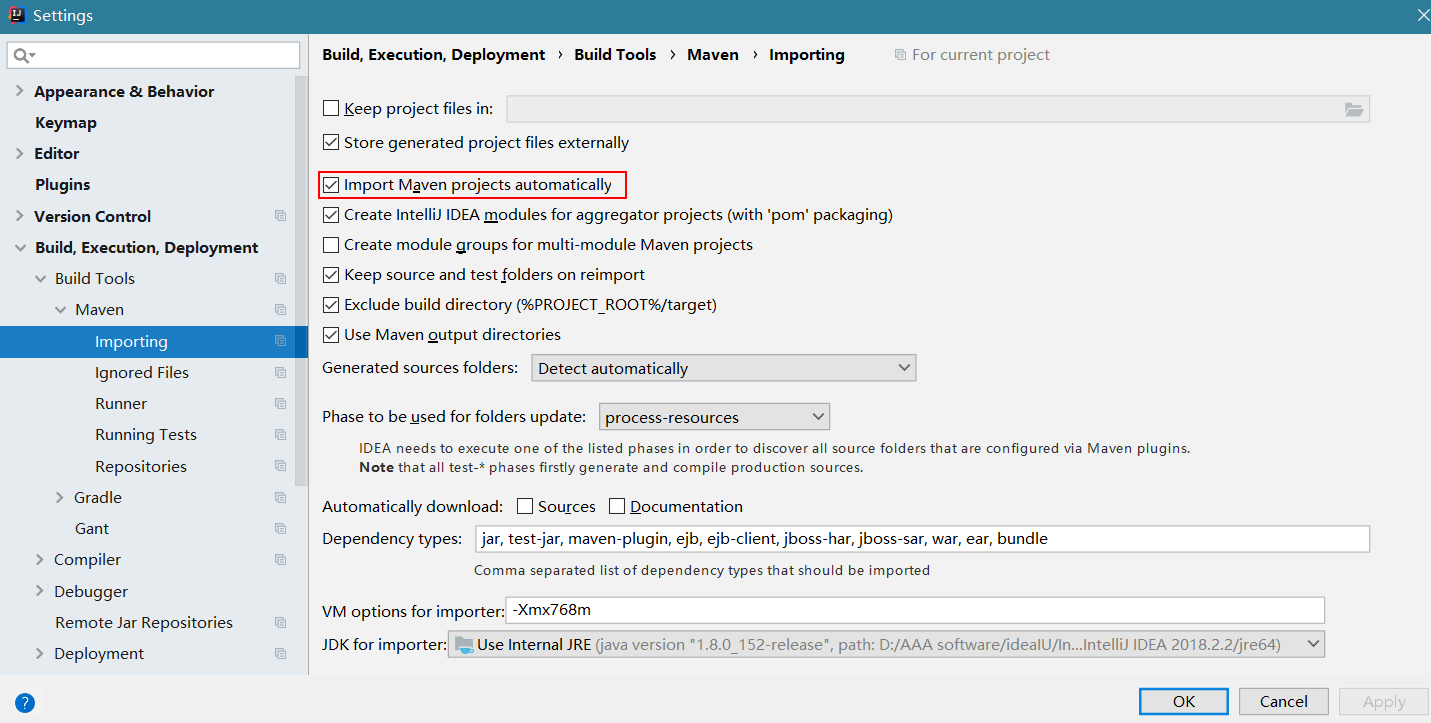
Task: Click the Dependency types text field
Action: [x=923, y=539]
